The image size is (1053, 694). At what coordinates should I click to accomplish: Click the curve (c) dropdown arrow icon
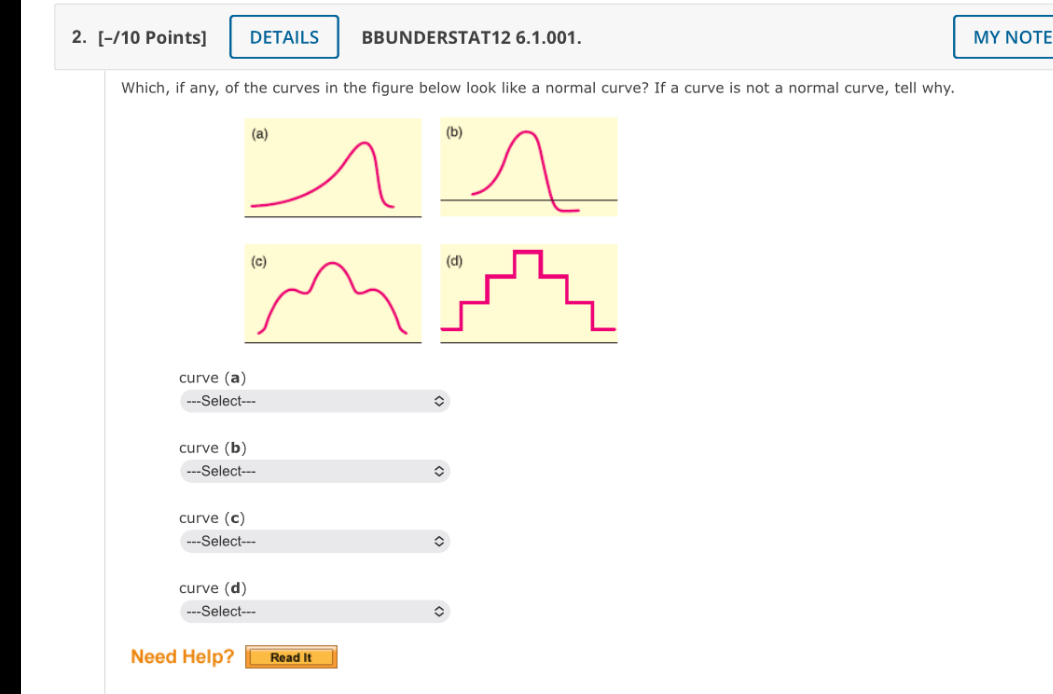439,541
